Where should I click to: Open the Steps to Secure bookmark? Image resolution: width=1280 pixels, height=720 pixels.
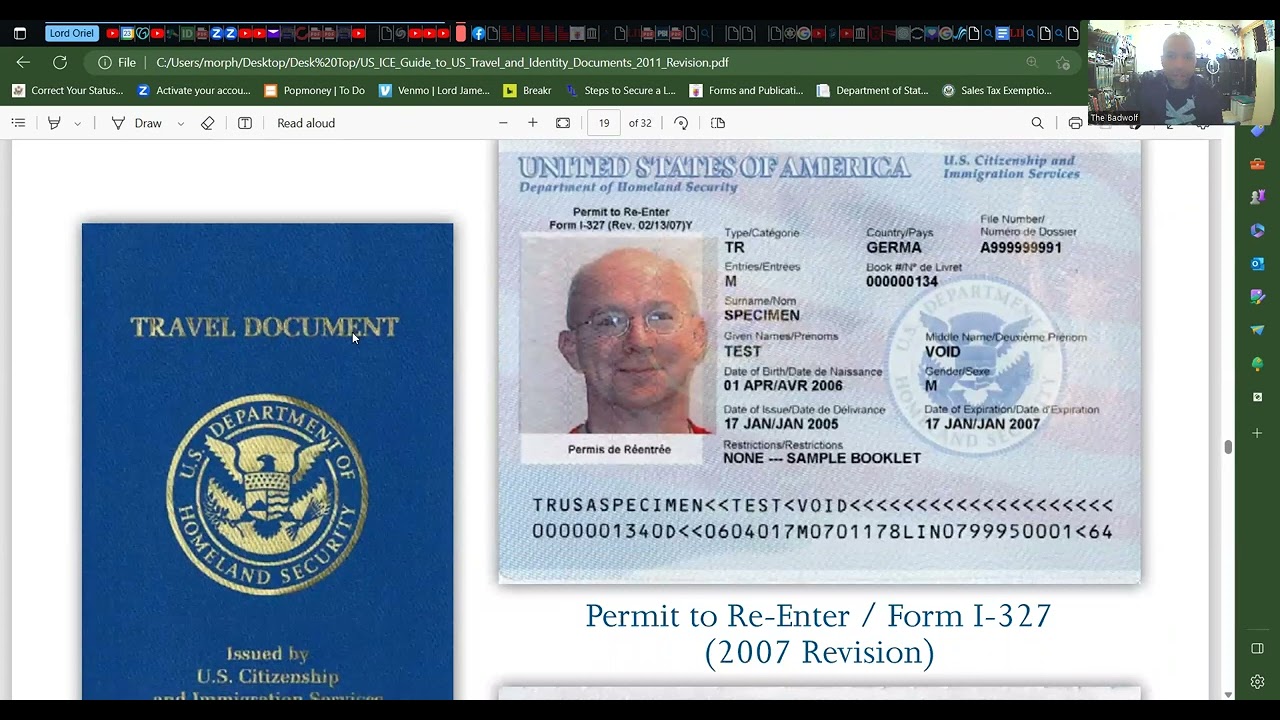click(621, 90)
